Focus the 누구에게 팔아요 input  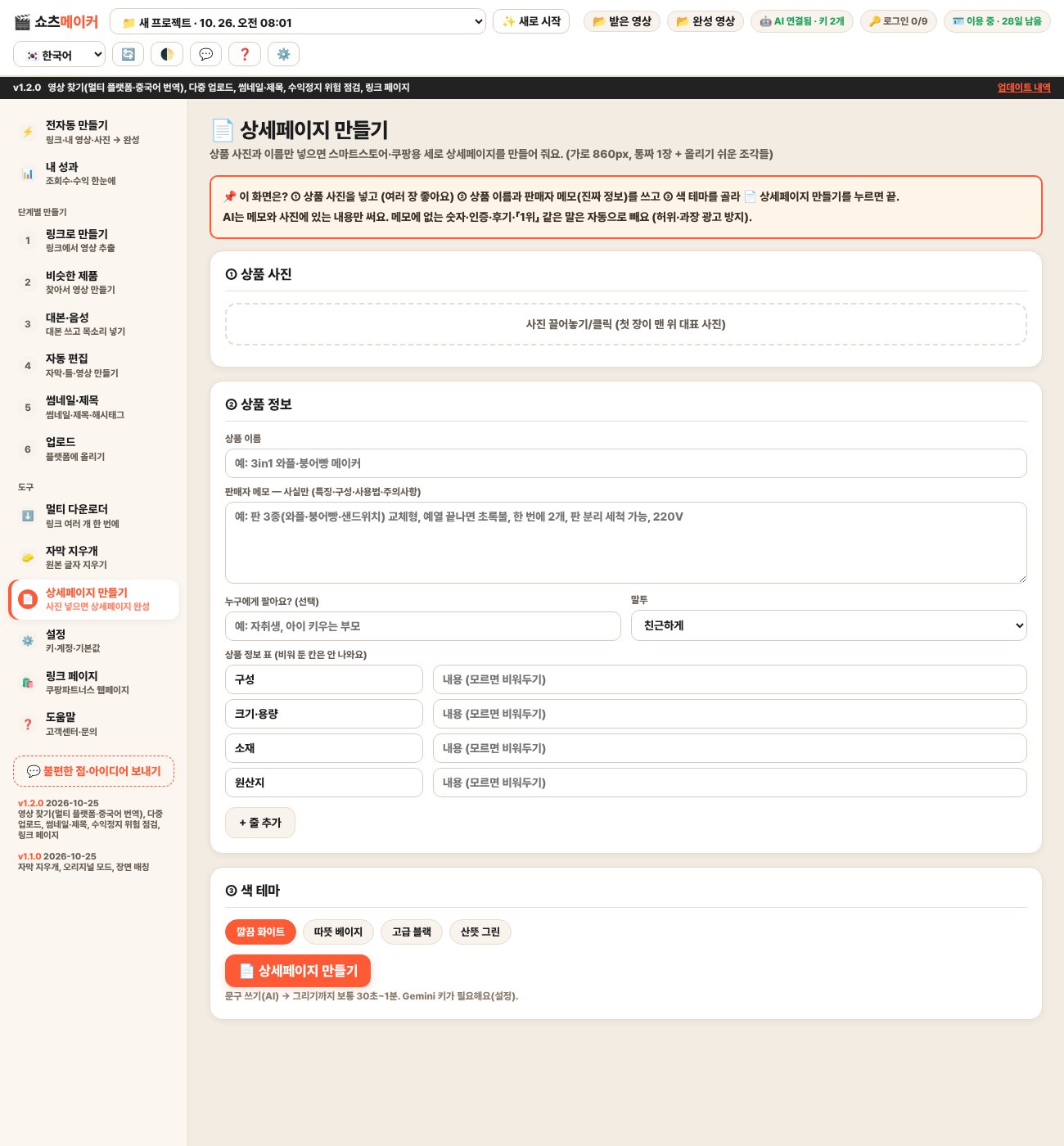[x=423, y=626]
